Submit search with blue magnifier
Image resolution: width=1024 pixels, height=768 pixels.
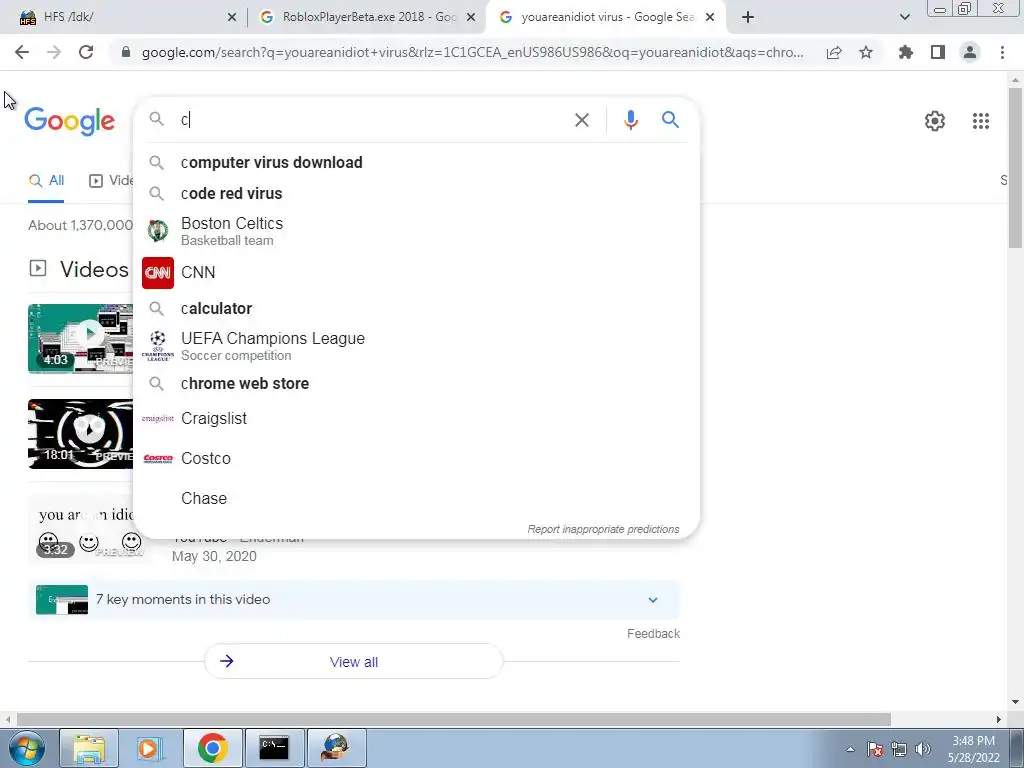(x=670, y=120)
